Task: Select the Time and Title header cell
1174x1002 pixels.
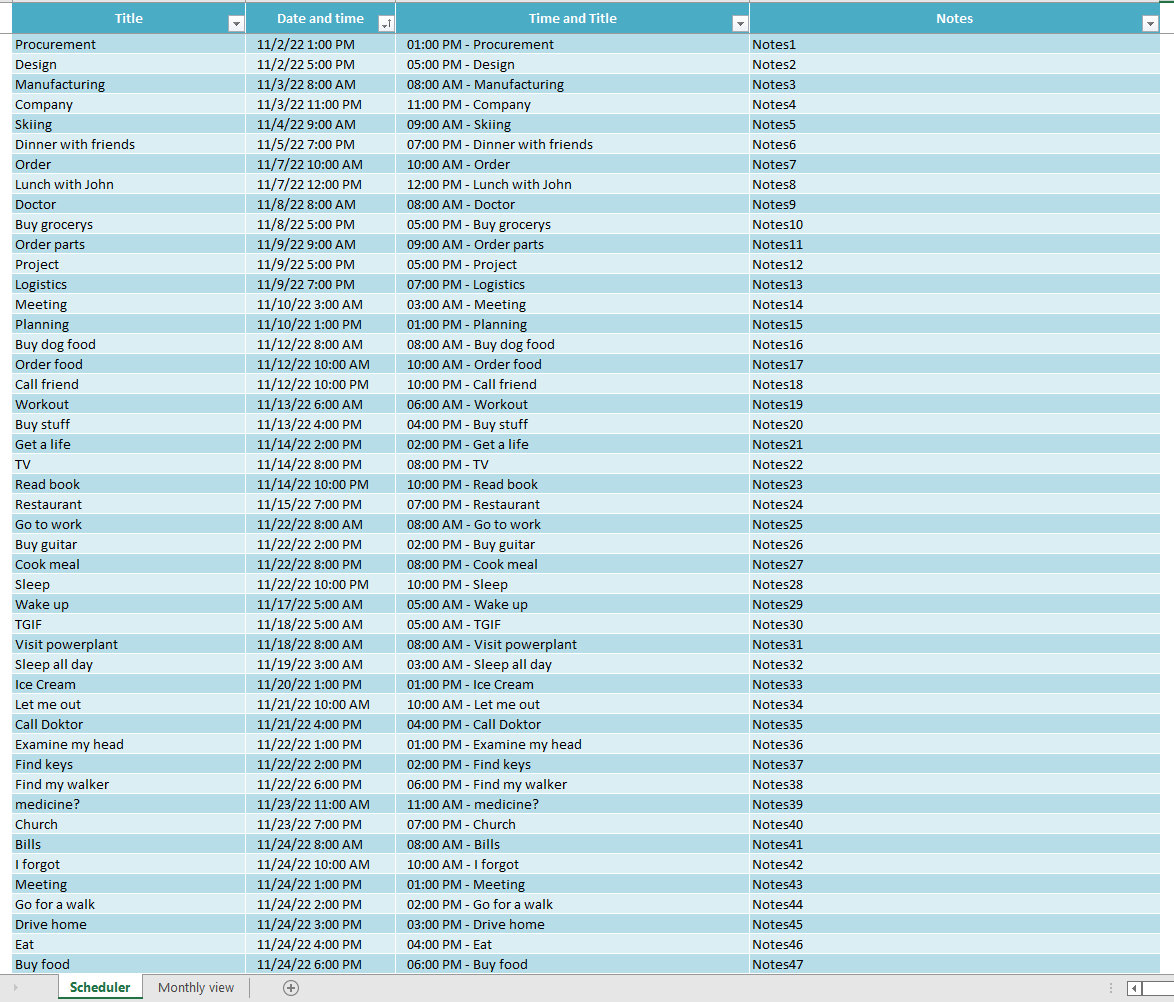Action: [x=573, y=19]
